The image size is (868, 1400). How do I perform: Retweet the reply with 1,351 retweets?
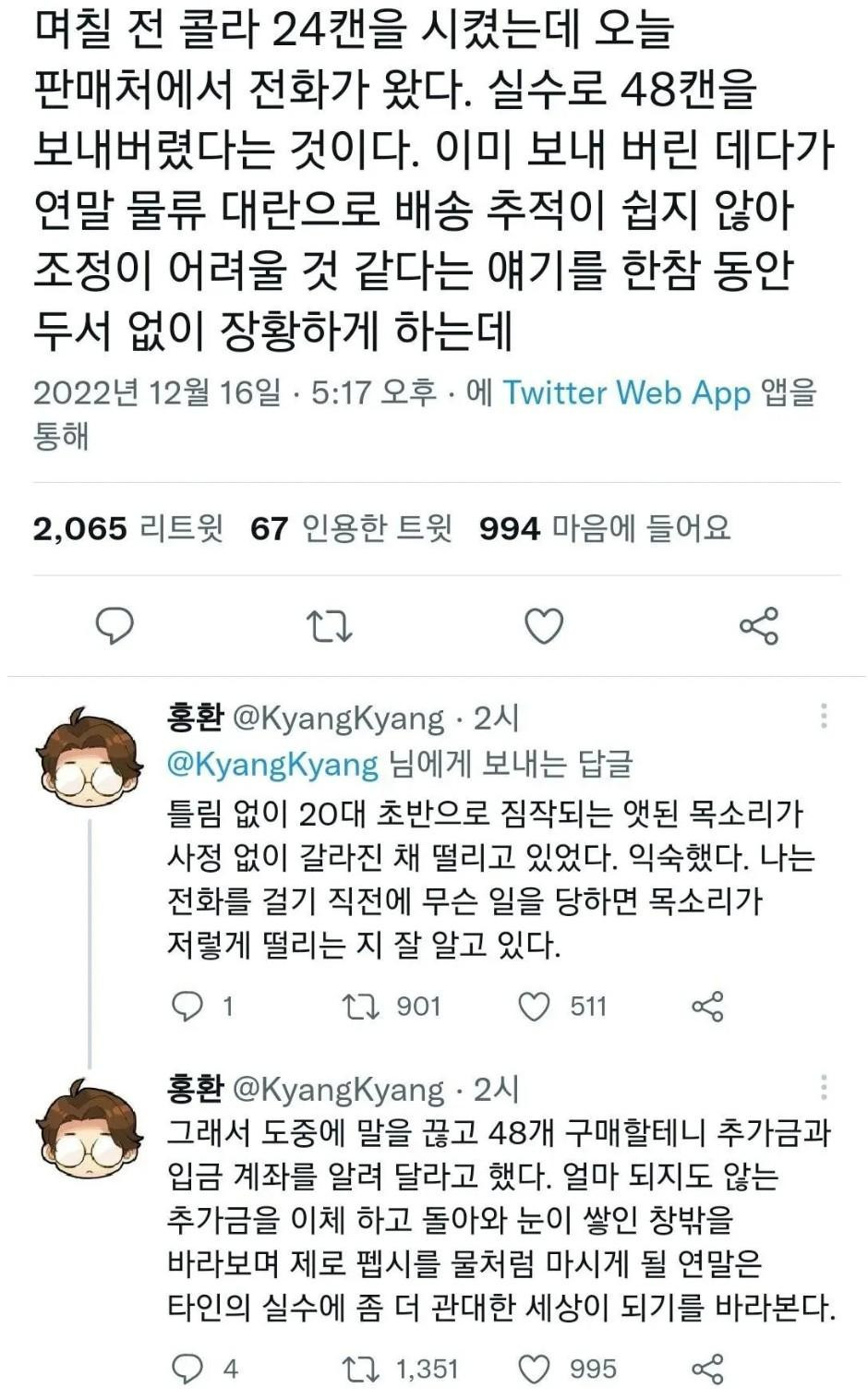361,1369
